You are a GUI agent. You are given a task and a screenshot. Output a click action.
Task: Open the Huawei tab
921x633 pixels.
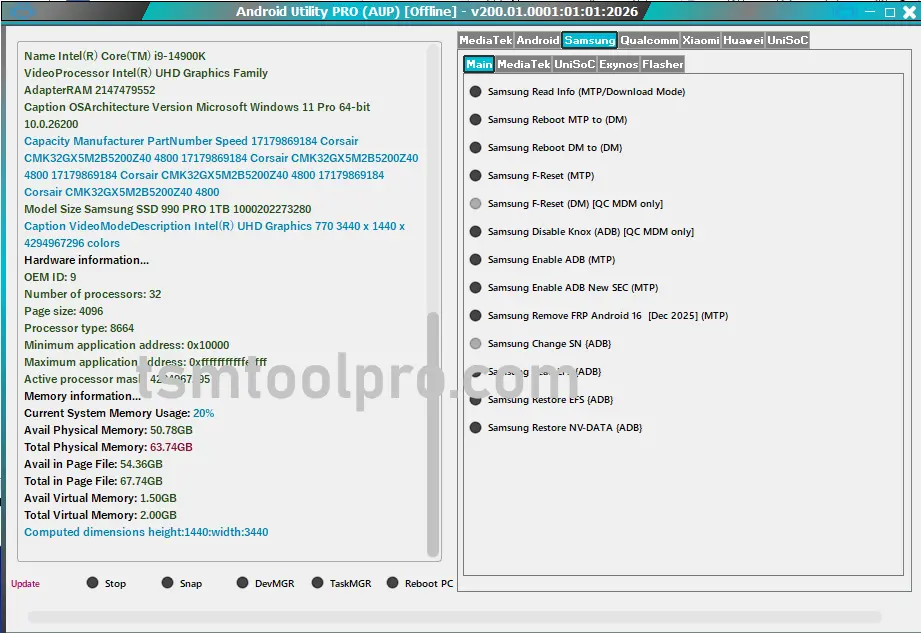[x=743, y=41]
